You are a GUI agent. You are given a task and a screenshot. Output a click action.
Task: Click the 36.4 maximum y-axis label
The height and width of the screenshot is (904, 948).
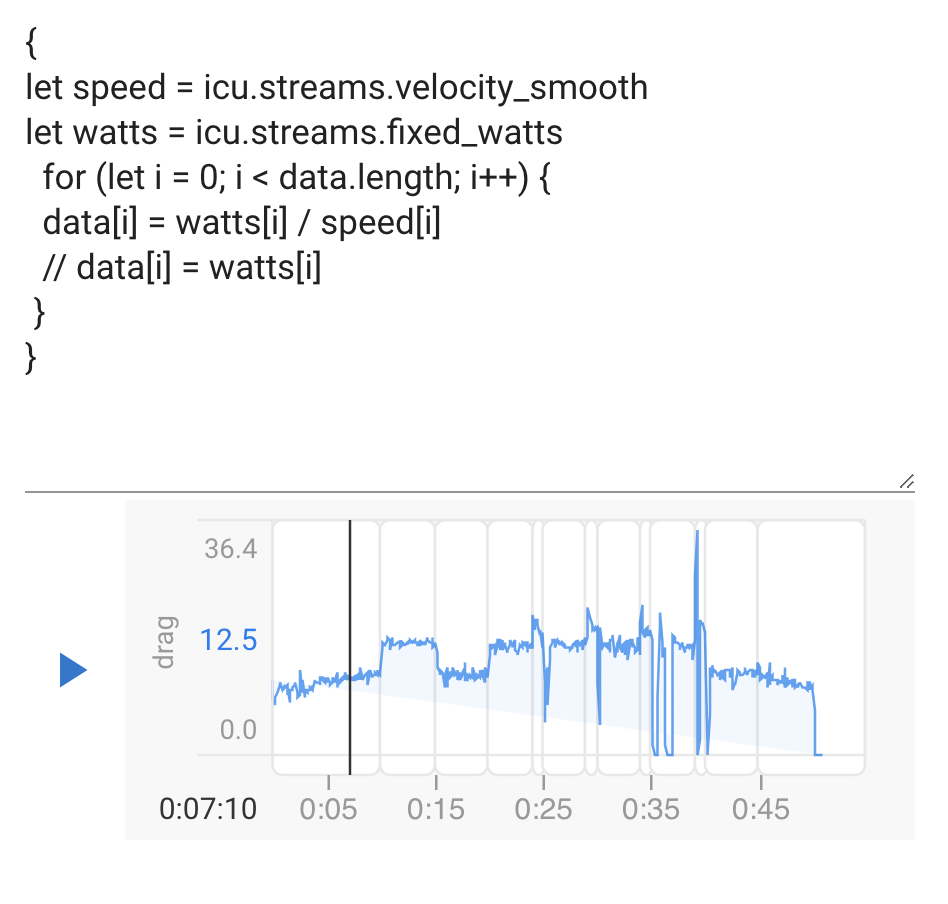click(230, 549)
